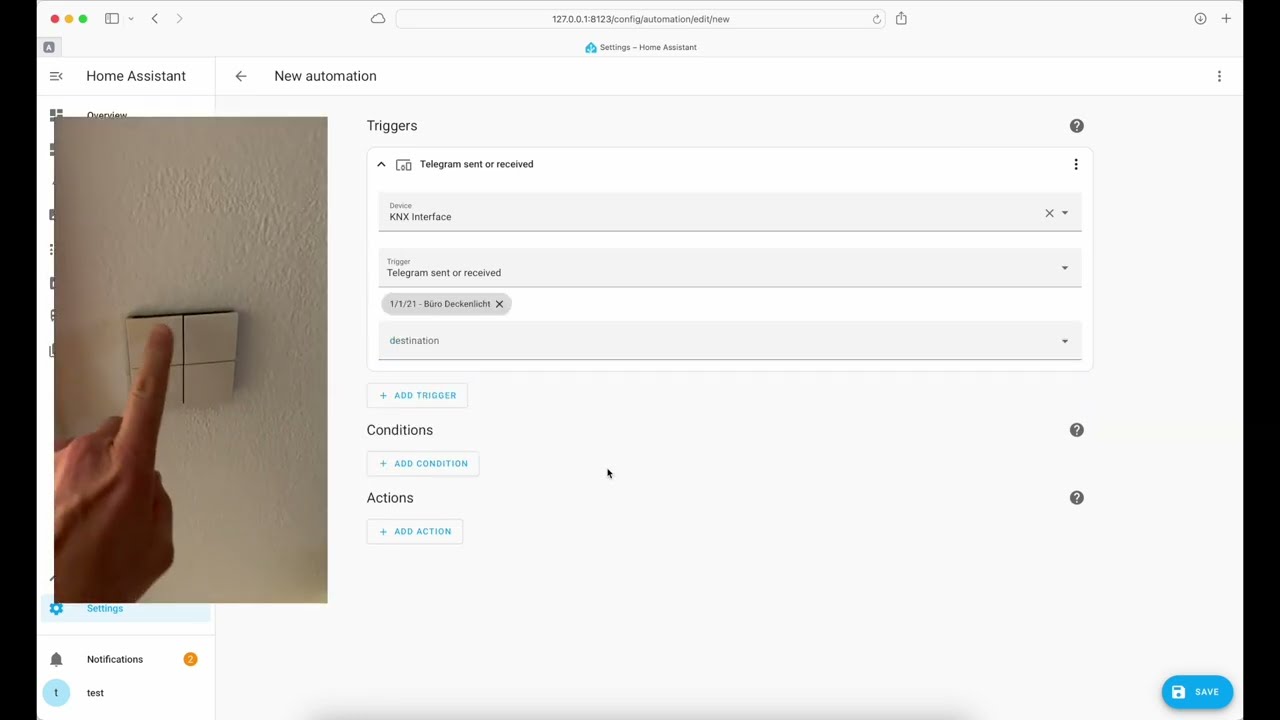Open the KNX Interface device dropdown
The height and width of the screenshot is (720, 1280).
pyautogui.click(x=1064, y=213)
